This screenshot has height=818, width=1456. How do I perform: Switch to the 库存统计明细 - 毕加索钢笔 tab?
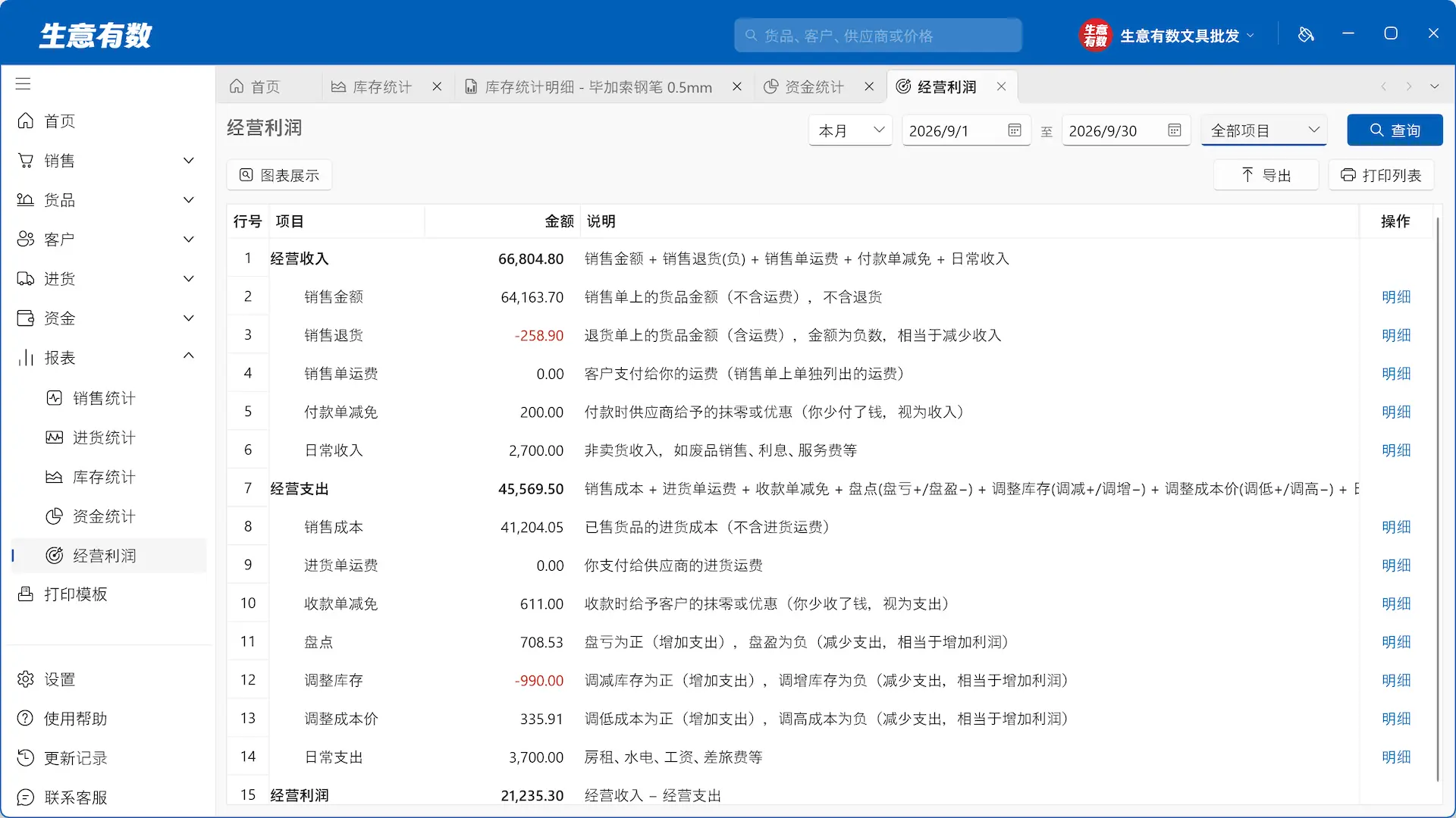pos(598,87)
